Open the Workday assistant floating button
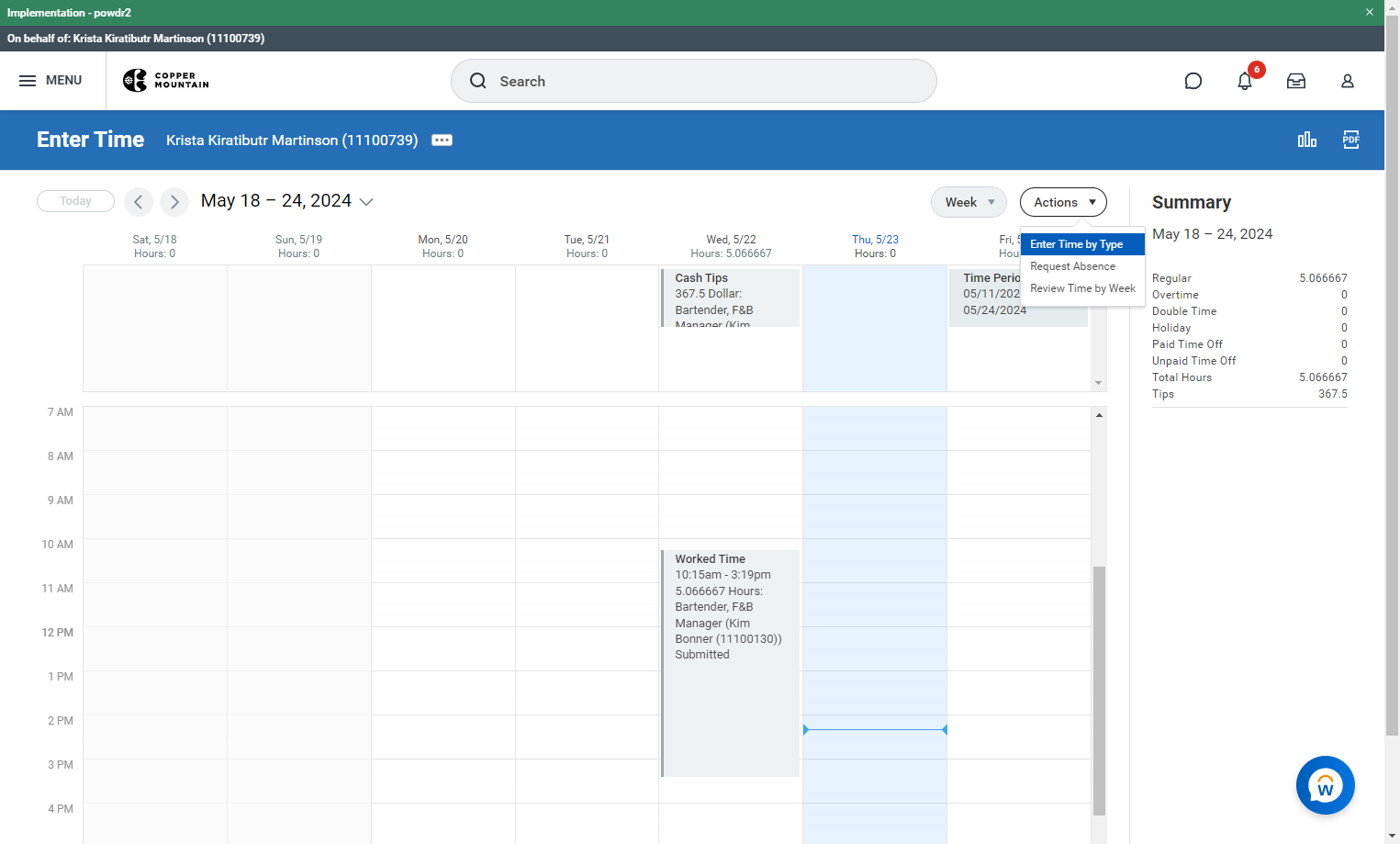This screenshot has height=844, width=1400. (x=1326, y=785)
